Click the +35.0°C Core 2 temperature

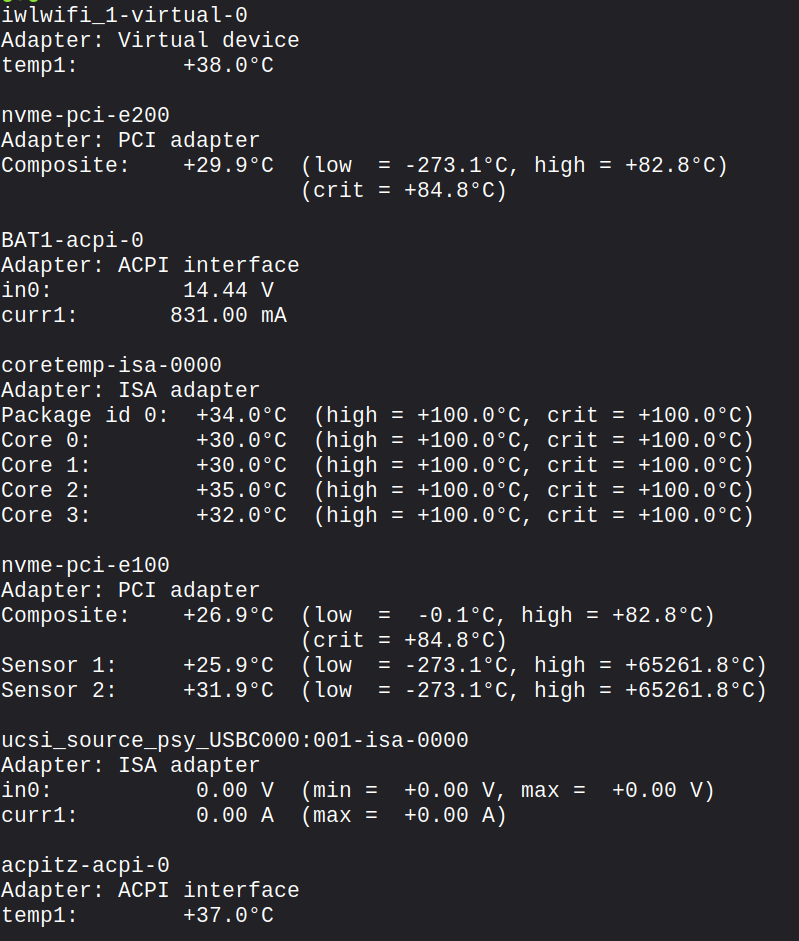pos(241,490)
